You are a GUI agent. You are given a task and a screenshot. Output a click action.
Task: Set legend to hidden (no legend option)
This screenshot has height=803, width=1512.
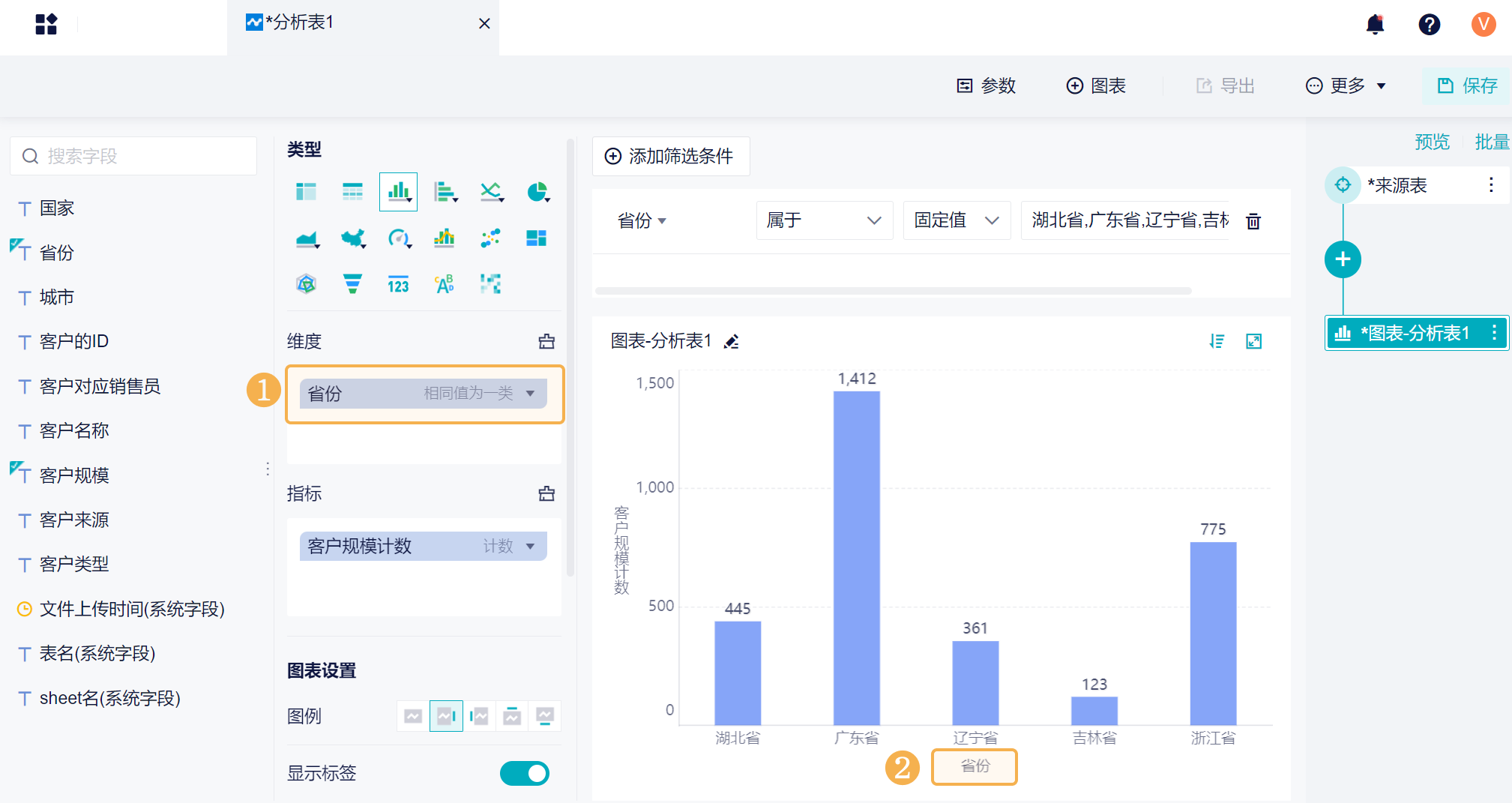point(413,716)
